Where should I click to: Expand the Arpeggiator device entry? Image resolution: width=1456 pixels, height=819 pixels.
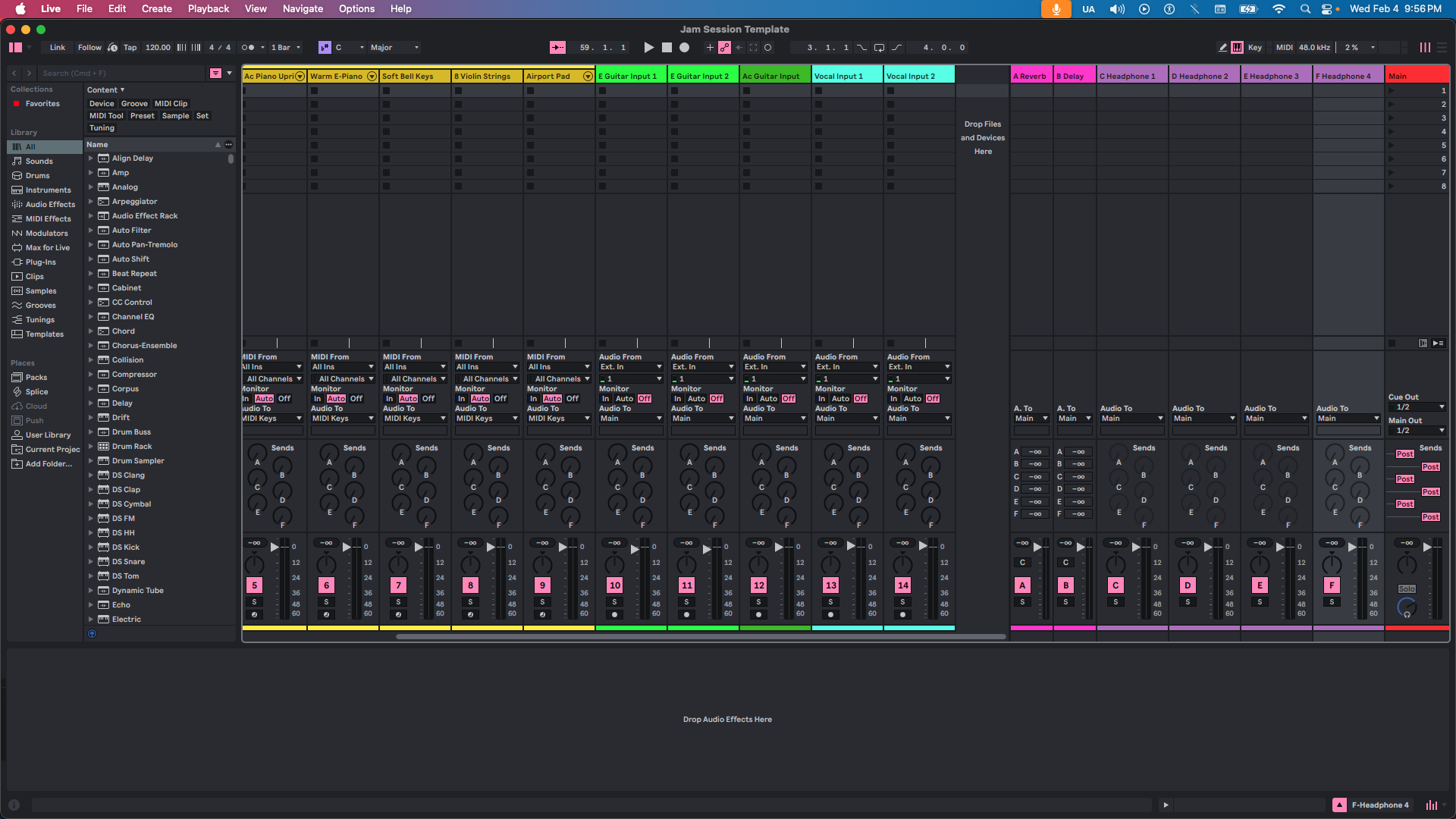(x=91, y=201)
